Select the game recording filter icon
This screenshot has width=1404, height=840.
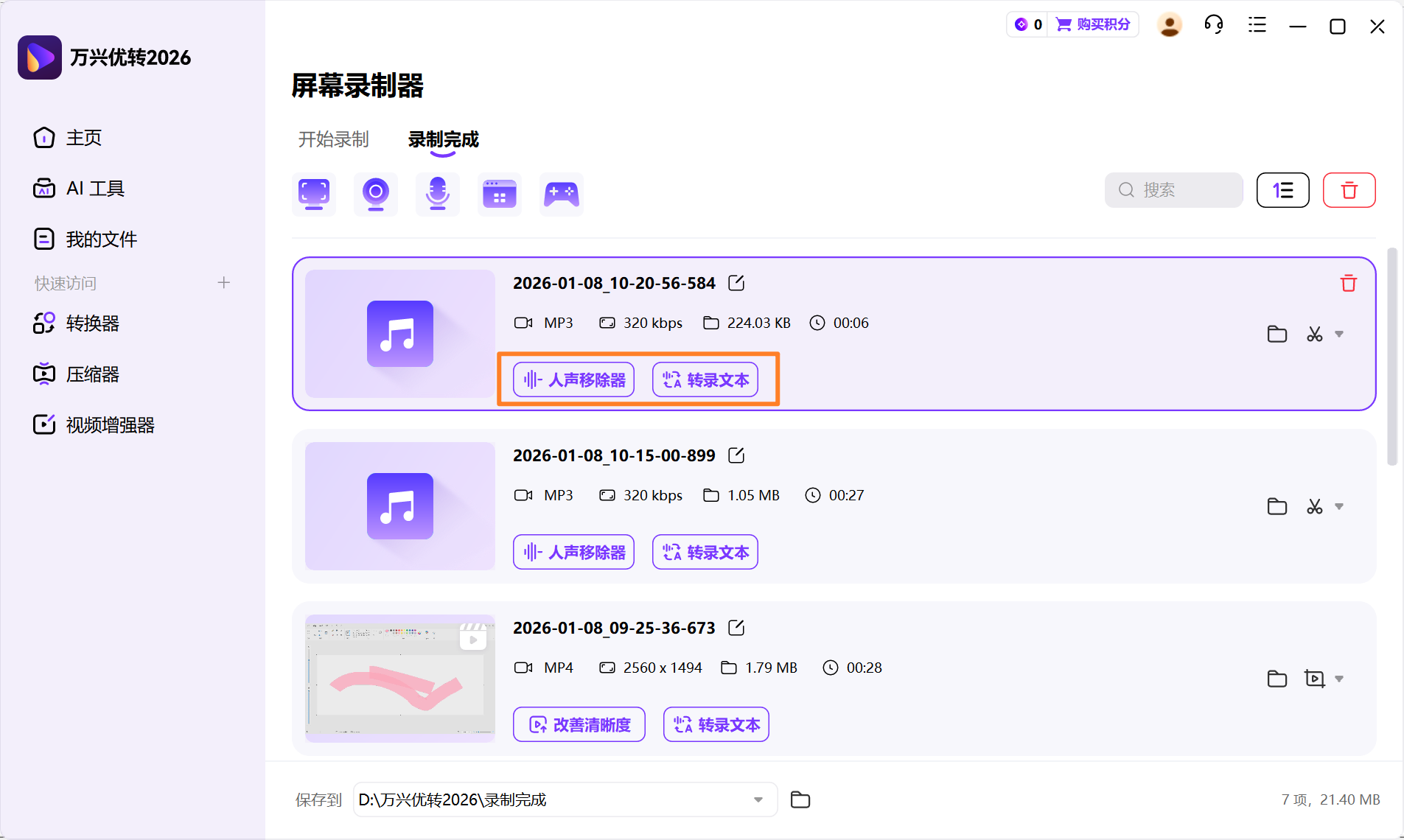coord(561,194)
